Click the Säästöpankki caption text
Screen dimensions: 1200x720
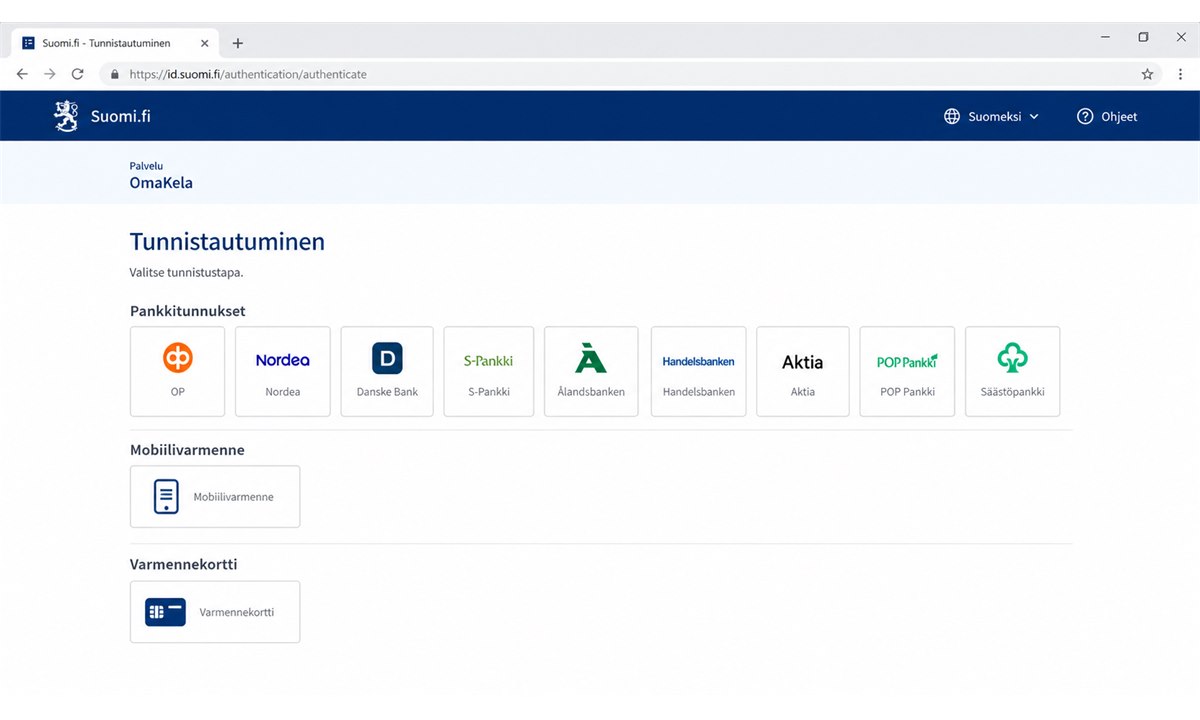1012,392
